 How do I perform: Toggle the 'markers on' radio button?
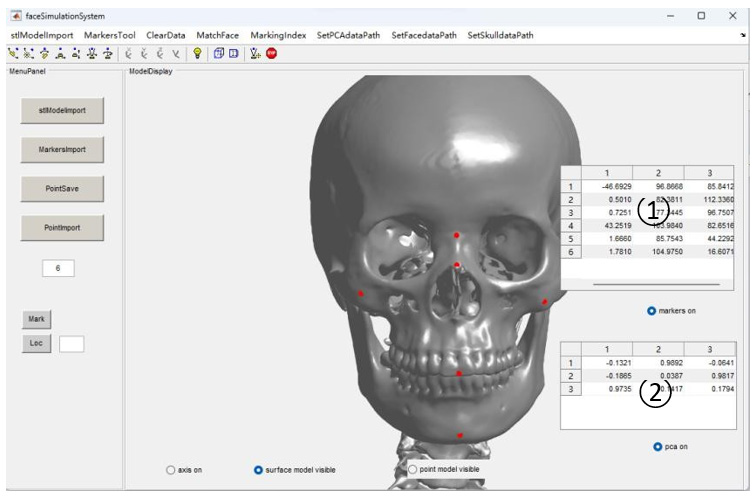652,311
